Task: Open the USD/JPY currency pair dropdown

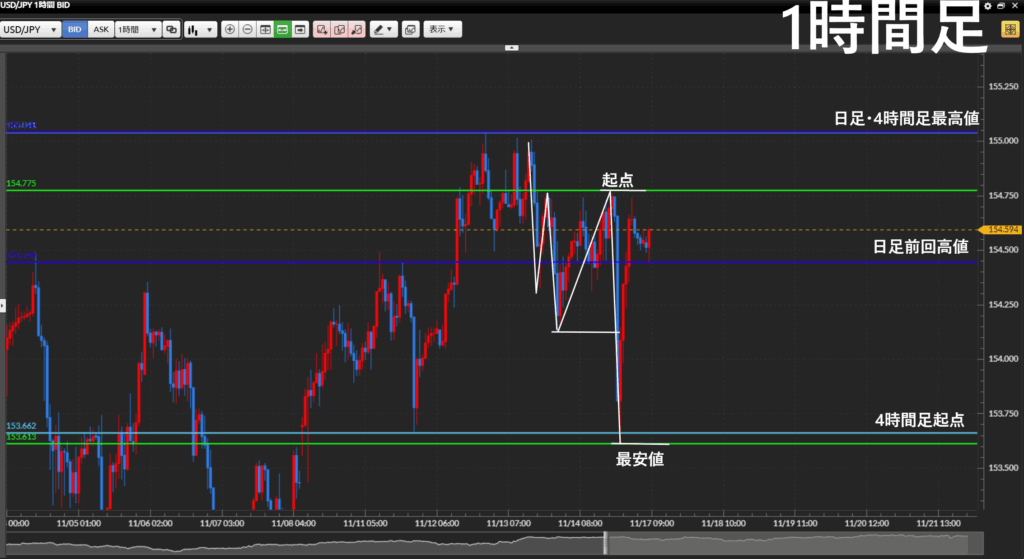Action: click(30, 30)
